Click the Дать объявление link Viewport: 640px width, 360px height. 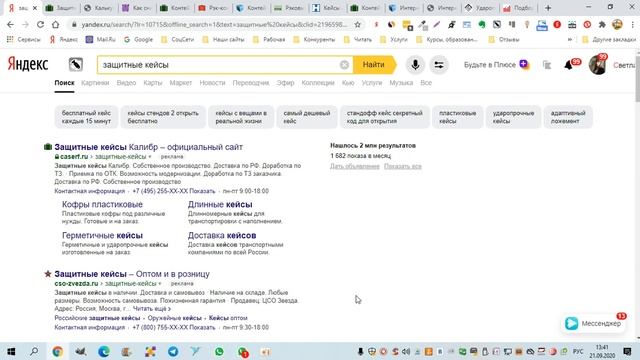[x=355, y=166]
